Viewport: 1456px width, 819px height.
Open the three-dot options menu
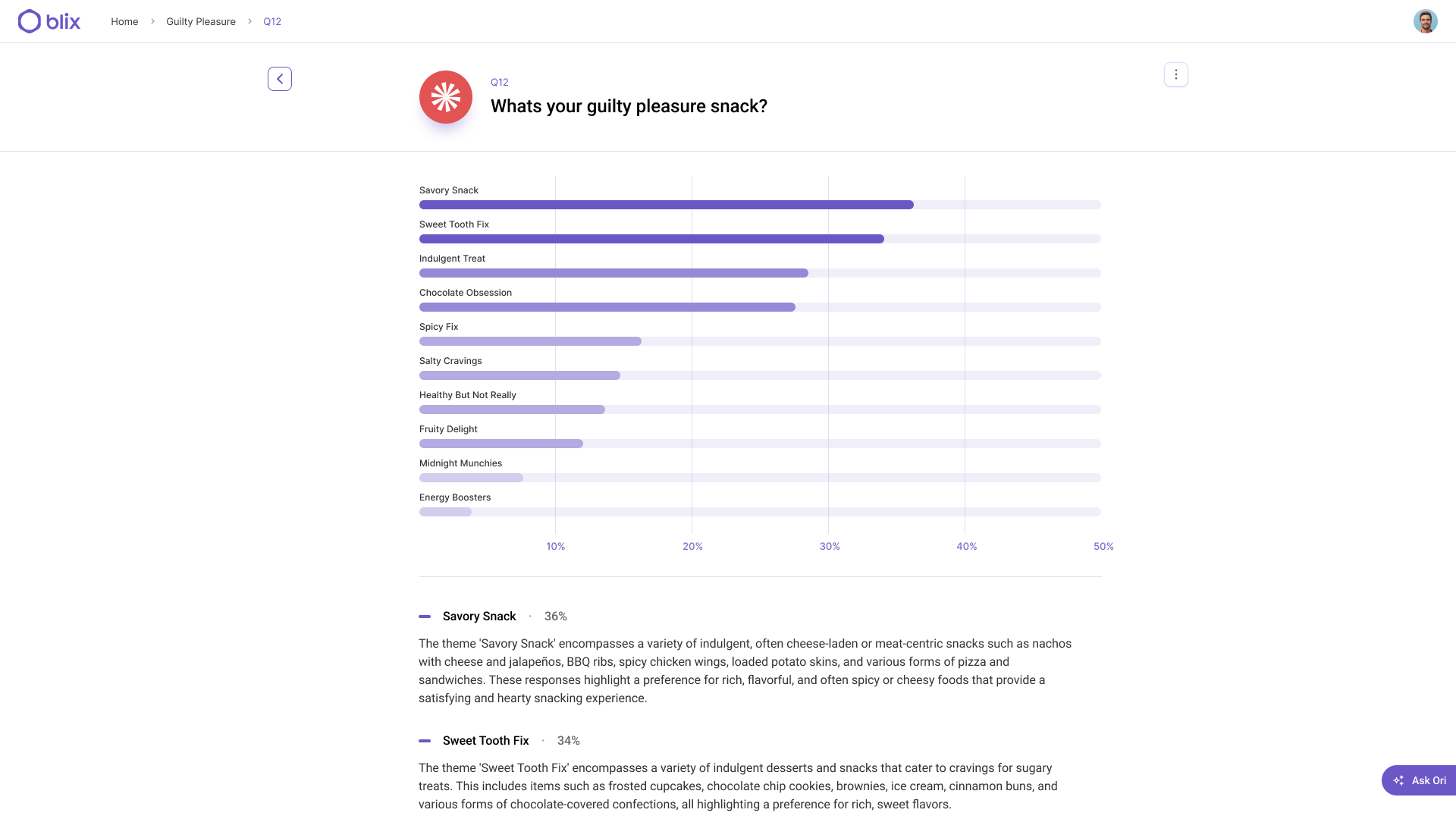tap(1175, 74)
